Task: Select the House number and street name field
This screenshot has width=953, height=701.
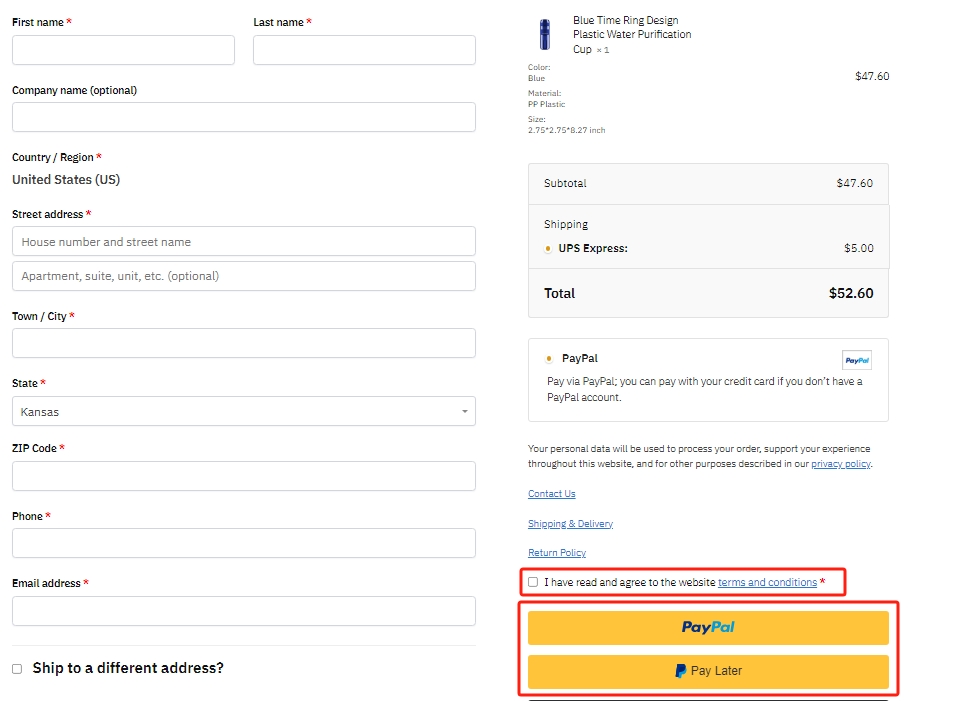Action: [244, 241]
